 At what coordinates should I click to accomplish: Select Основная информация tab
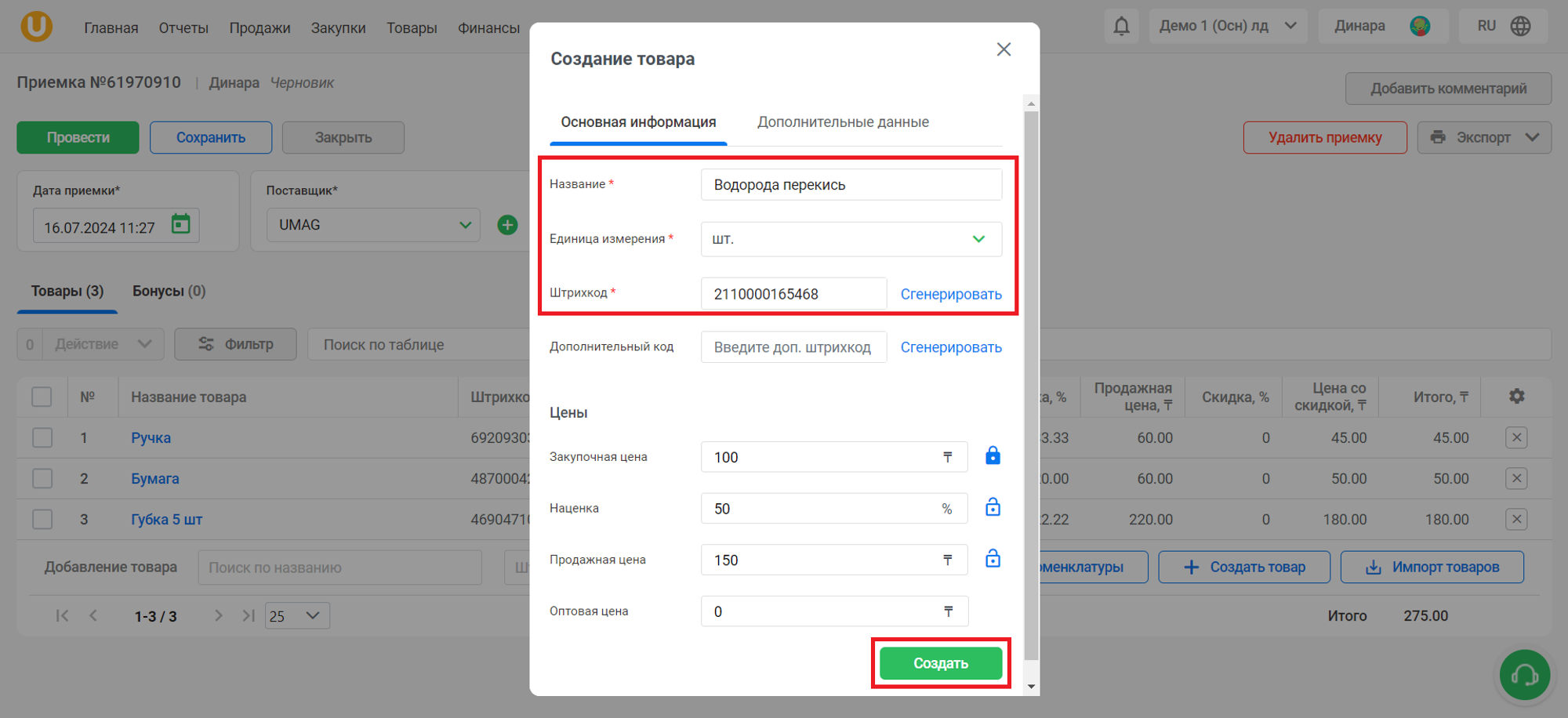[638, 122]
